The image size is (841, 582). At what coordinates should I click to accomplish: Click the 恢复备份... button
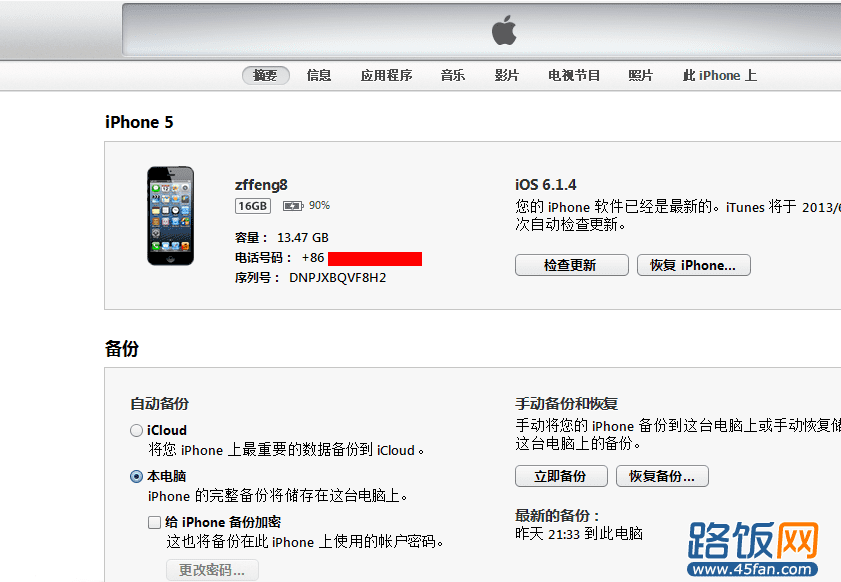(x=662, y=476)
